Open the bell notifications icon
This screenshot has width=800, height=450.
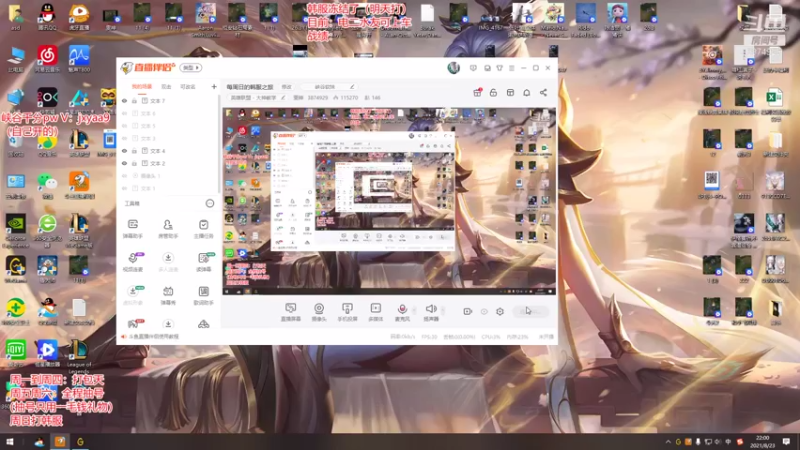(527, 92)
